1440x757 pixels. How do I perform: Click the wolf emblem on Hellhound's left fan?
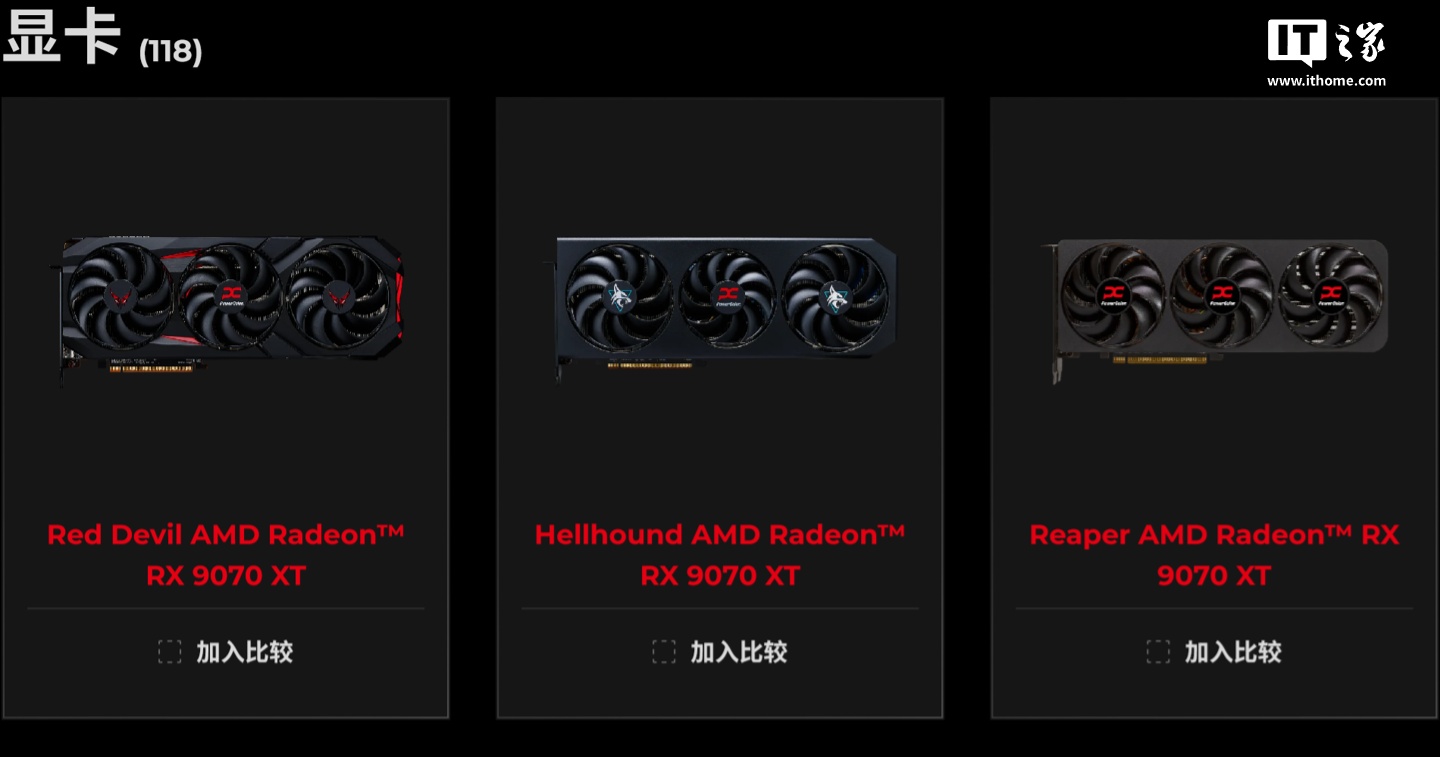pos(618,296)
